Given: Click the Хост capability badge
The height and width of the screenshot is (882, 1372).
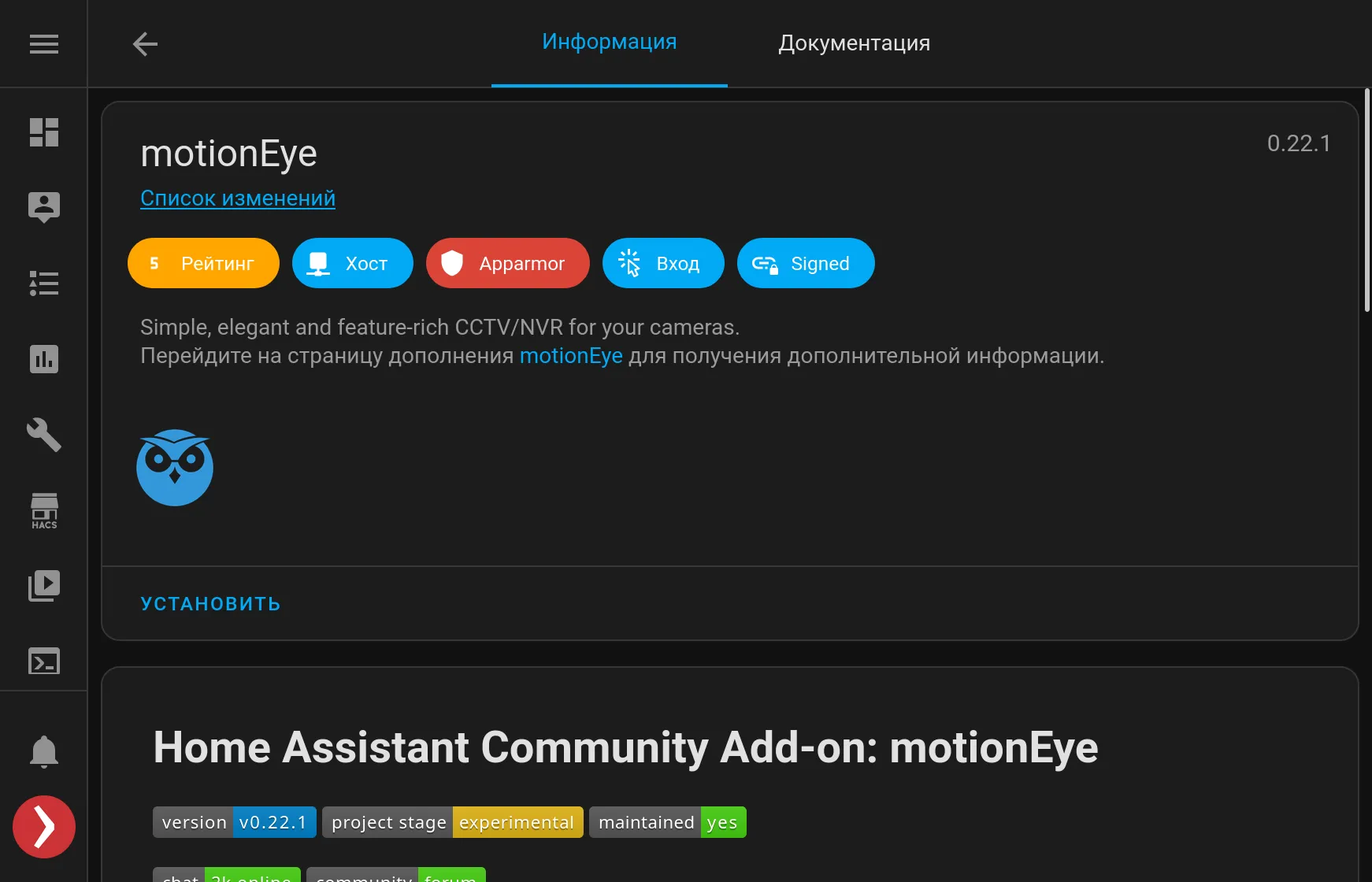Looking at the screenshot, I should click(x=353, y=263).
